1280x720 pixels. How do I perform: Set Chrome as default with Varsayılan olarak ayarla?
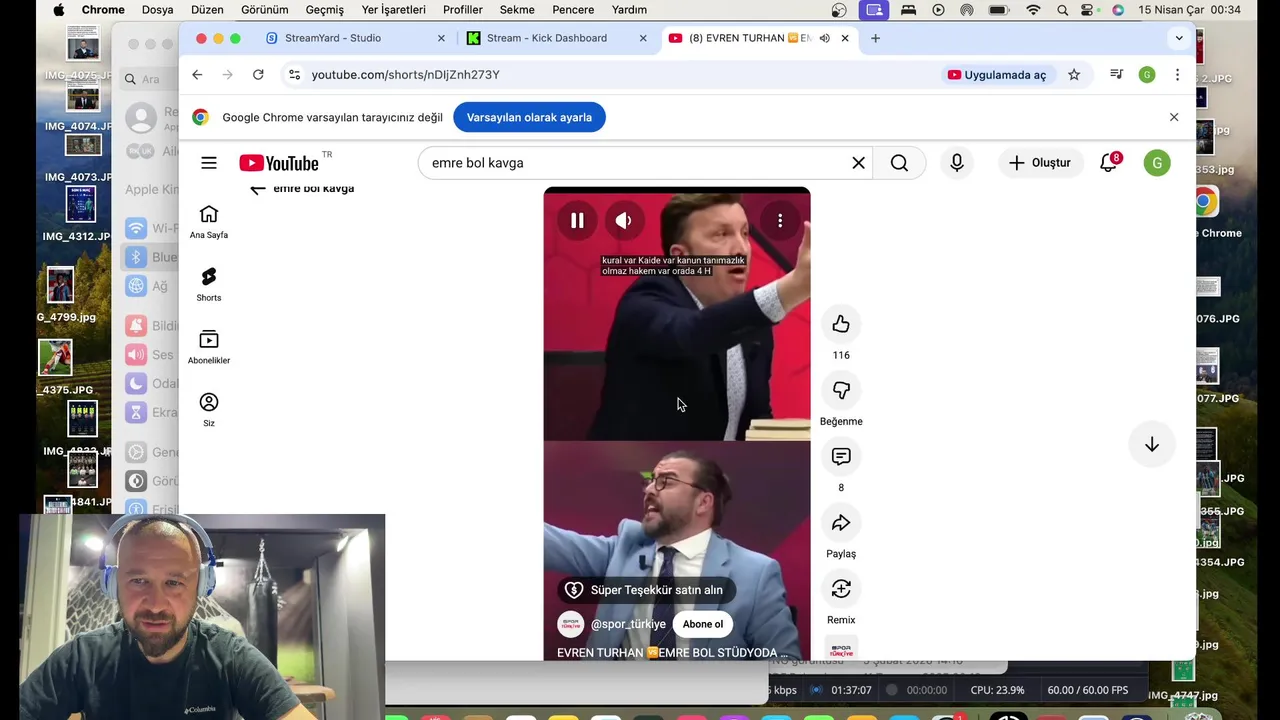(529, 117)
